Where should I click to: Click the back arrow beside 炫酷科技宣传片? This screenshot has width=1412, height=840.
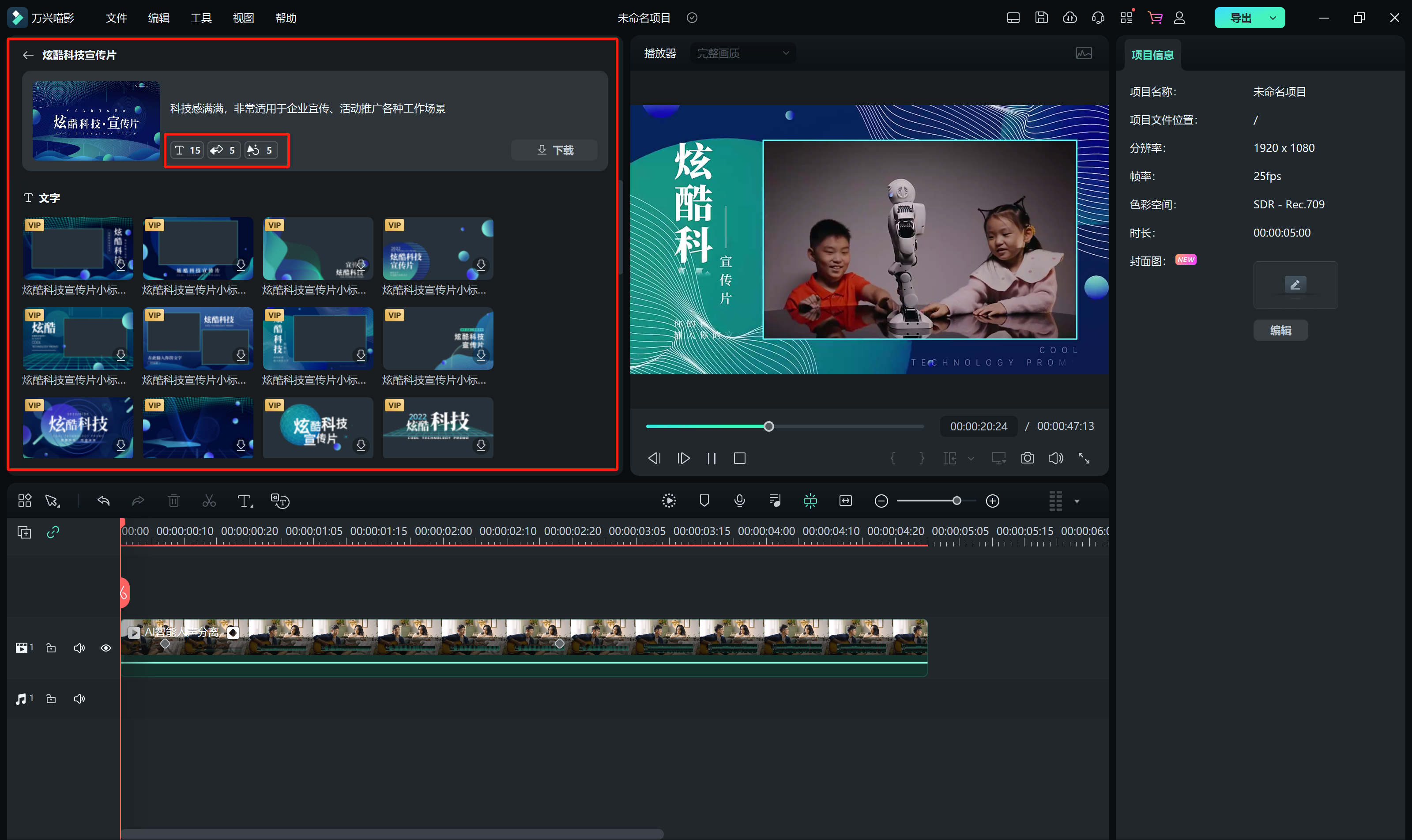[28, 55]
